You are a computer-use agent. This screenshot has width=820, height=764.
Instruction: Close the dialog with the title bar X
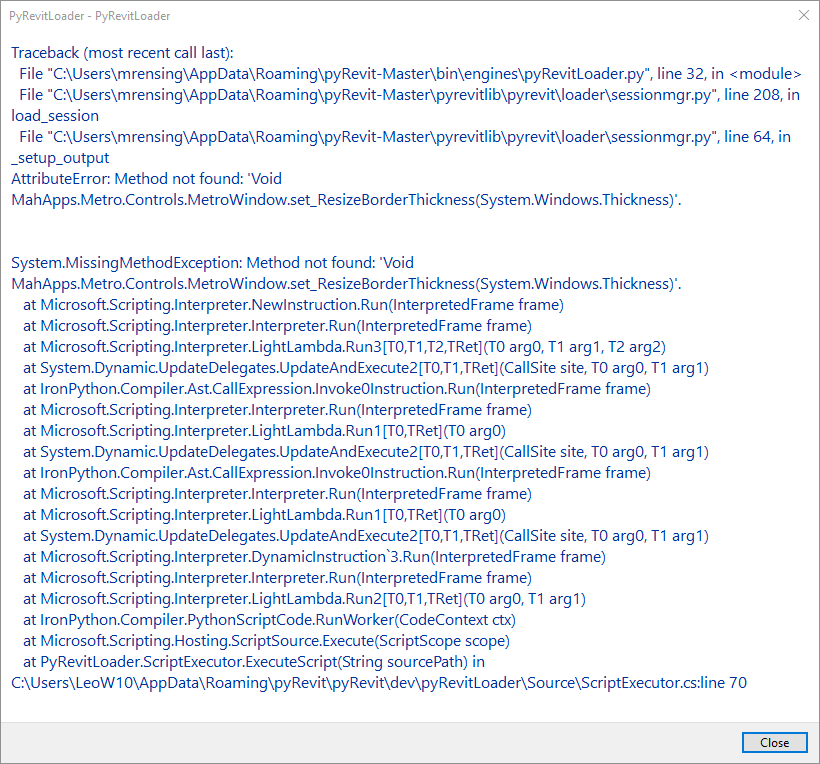click(x=804, y=16)
